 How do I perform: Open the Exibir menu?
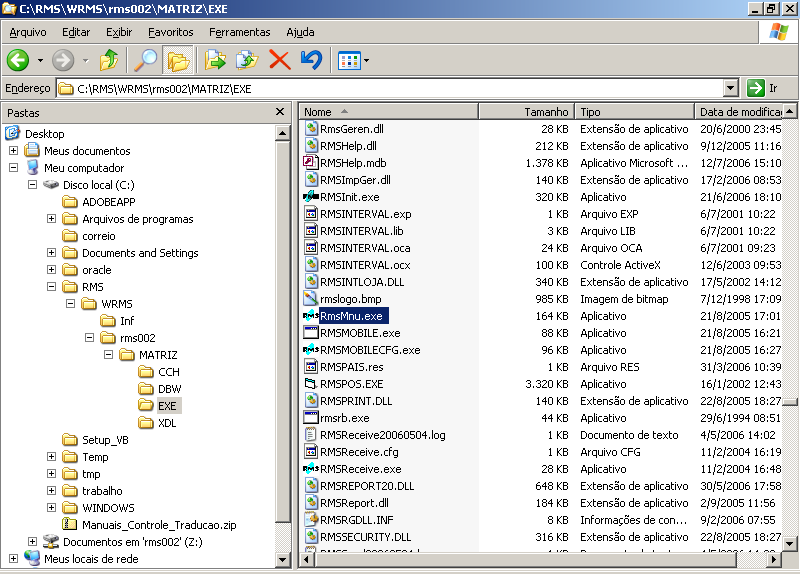coord(119,32)
